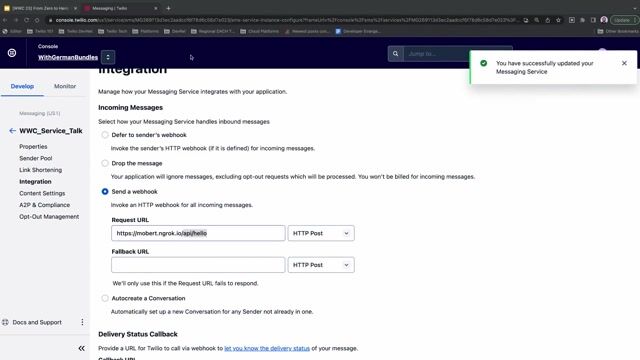This screenshot has width=640, height=360.
Task: Open Docs and Support
Action: click(37, 322)
